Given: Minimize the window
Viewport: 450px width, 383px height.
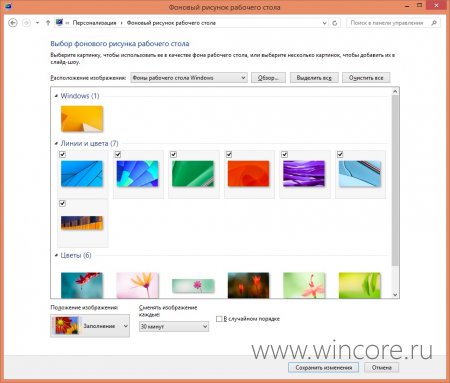Looking at the screenshot, I should point(407,6).
